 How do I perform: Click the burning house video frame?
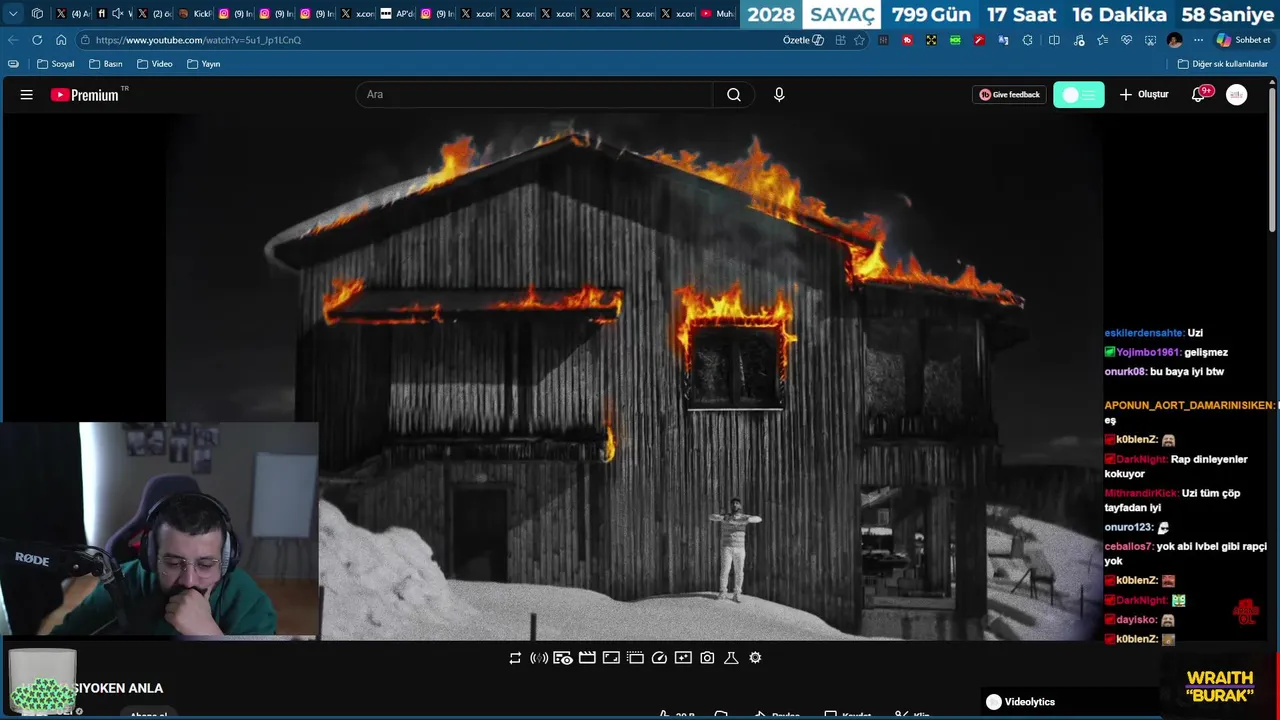[x=633, y=377]
